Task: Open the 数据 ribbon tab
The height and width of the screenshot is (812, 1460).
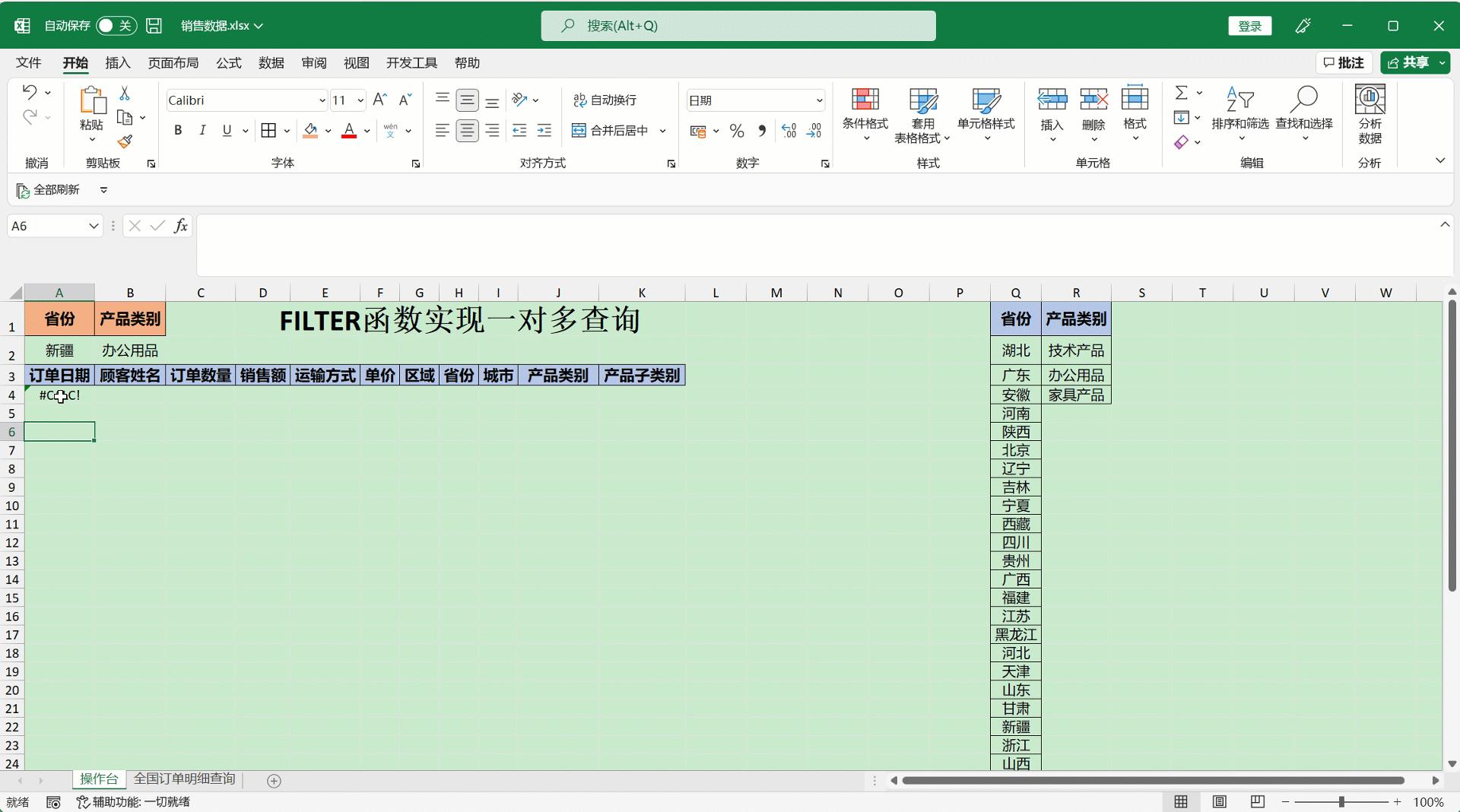Action: 271,63
